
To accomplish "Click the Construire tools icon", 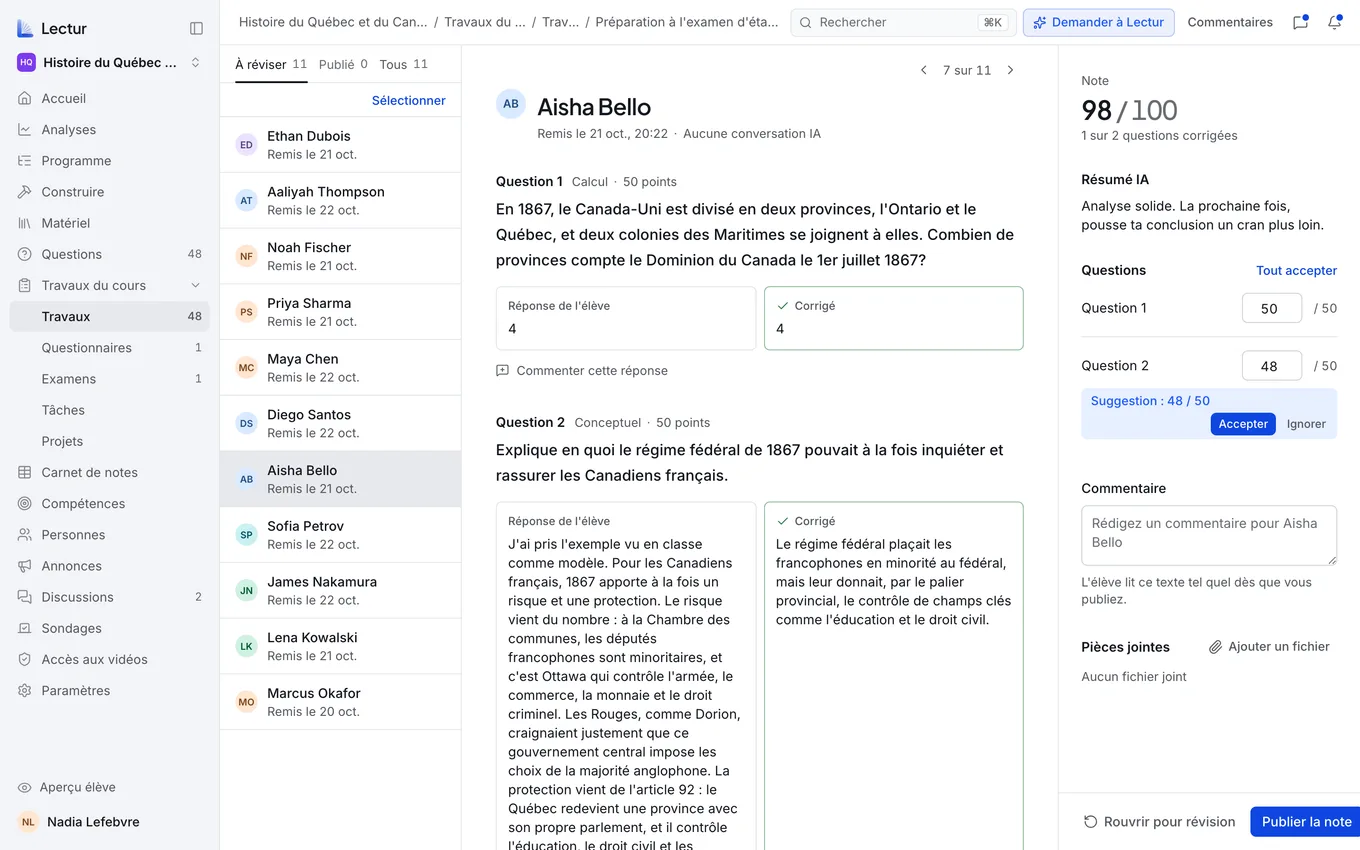I will (25, 191).
